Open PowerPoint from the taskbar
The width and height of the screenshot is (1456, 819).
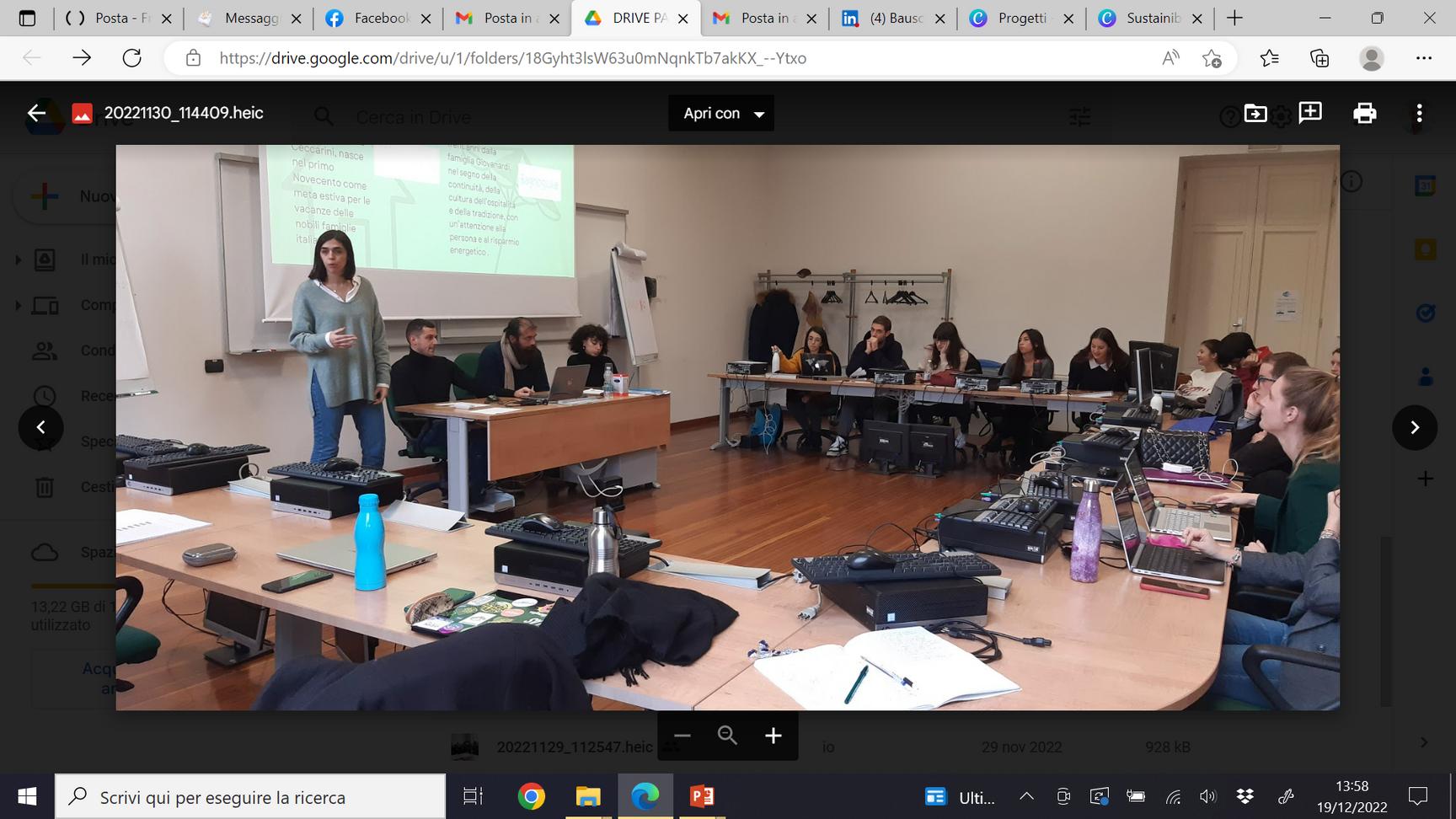coord(702,796)
